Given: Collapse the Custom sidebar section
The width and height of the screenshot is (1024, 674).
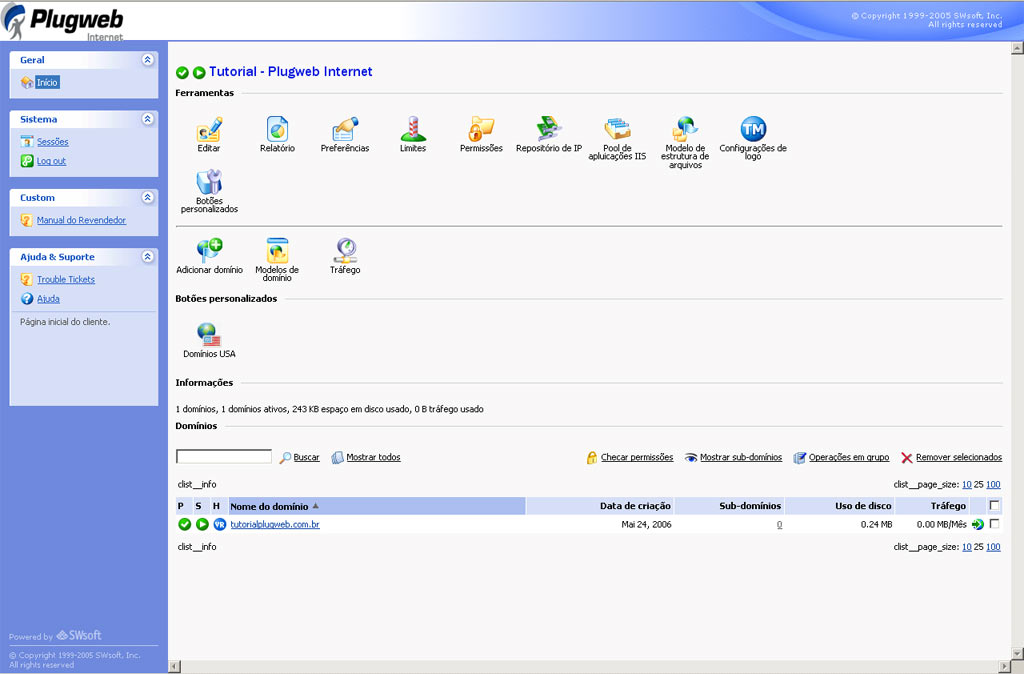Looking at the screenshot, I should (x=148, y=197).
